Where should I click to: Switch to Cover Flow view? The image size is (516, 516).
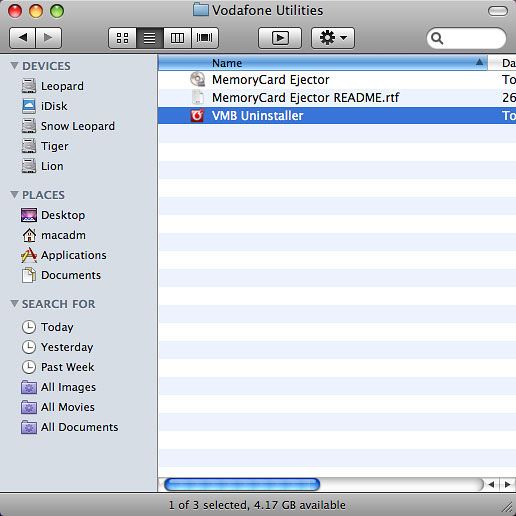205,38
